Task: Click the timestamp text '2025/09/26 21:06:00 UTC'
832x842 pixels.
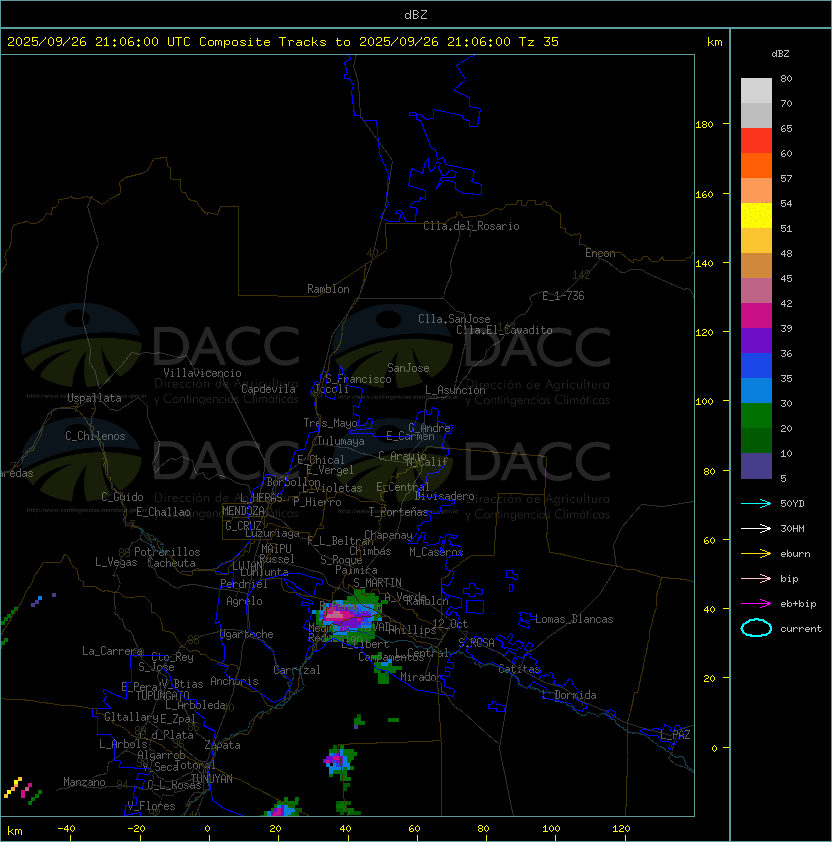Action: pyautogui.click(x=99, y=42)
